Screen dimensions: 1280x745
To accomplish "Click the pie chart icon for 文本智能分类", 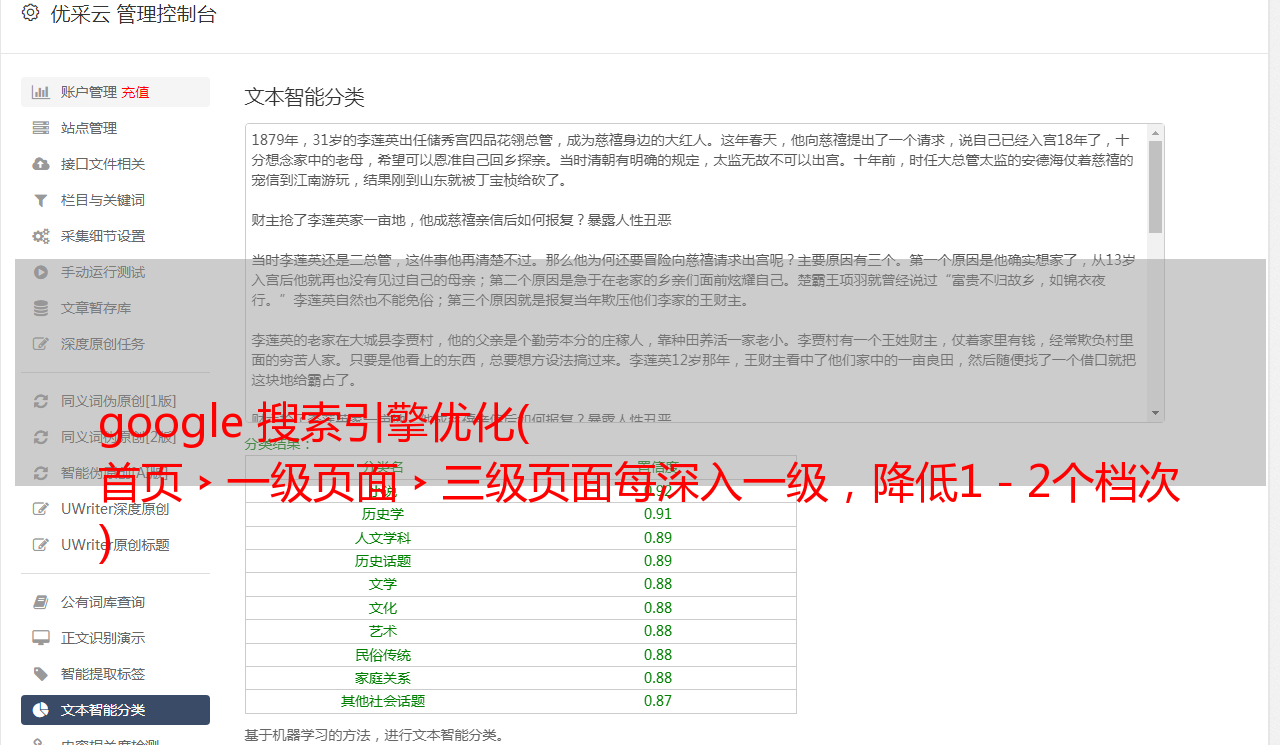I will point(41,710).
